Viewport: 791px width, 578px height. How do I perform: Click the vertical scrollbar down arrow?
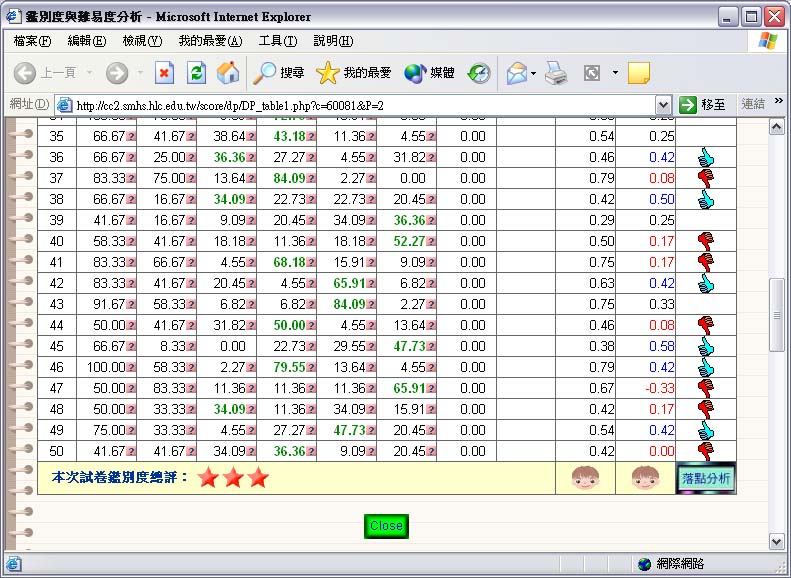777,541
